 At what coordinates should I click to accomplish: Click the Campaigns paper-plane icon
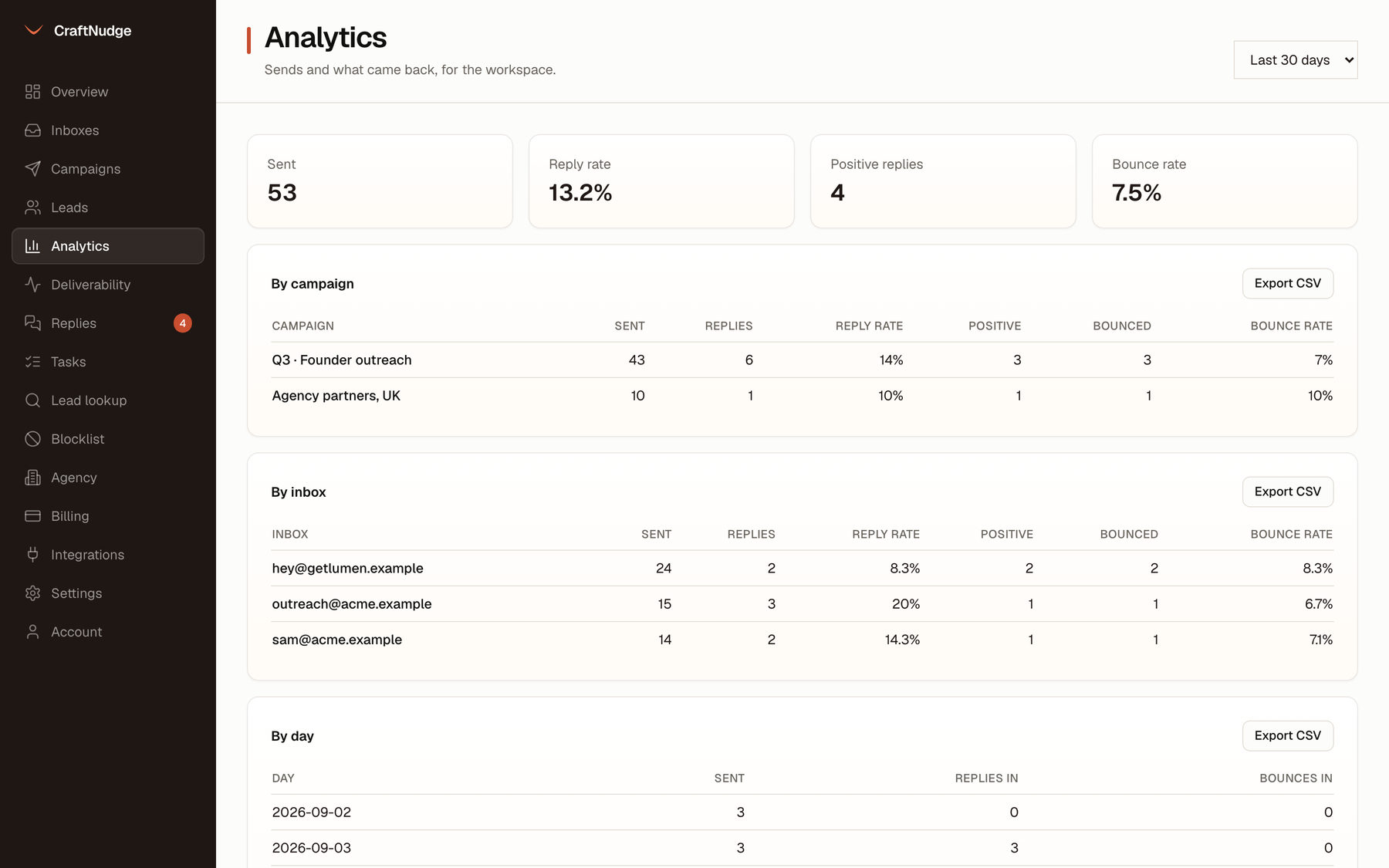click(32, 169)
